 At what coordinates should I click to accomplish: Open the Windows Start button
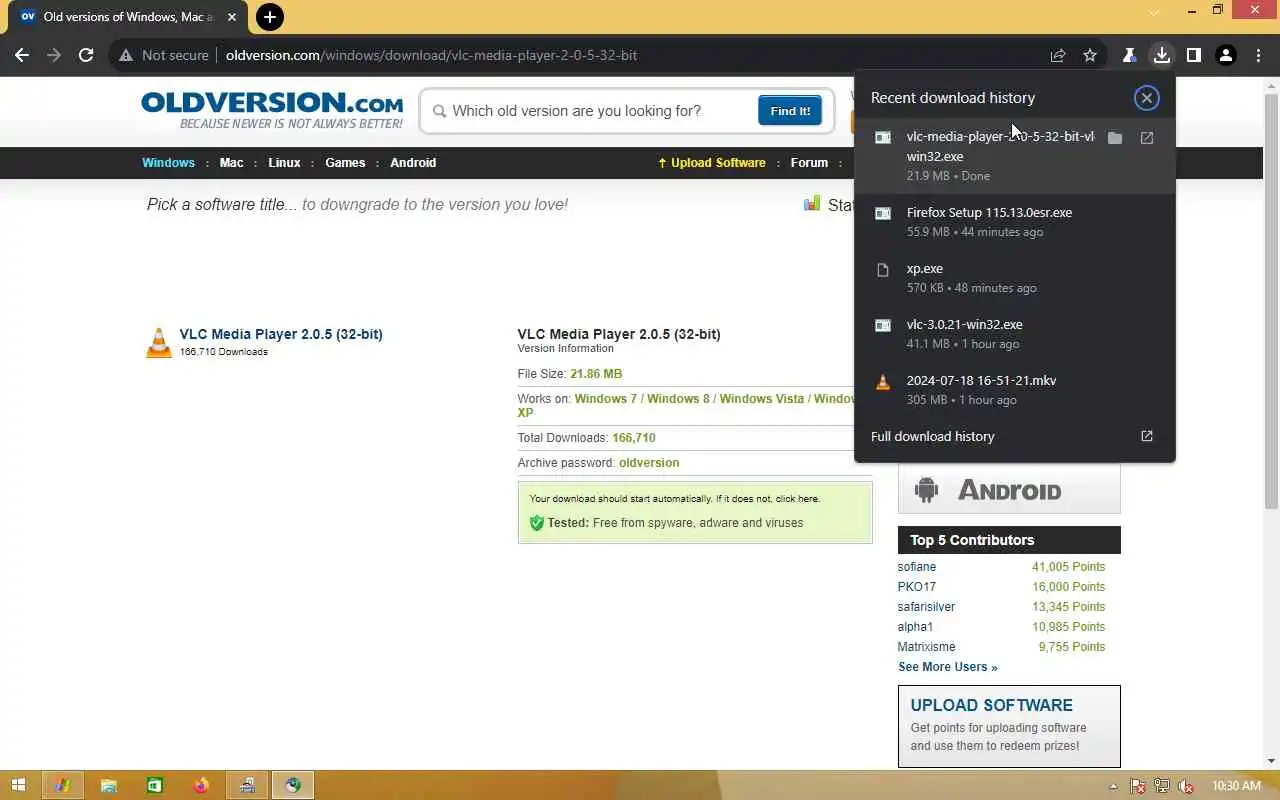[x=18, y=785]
